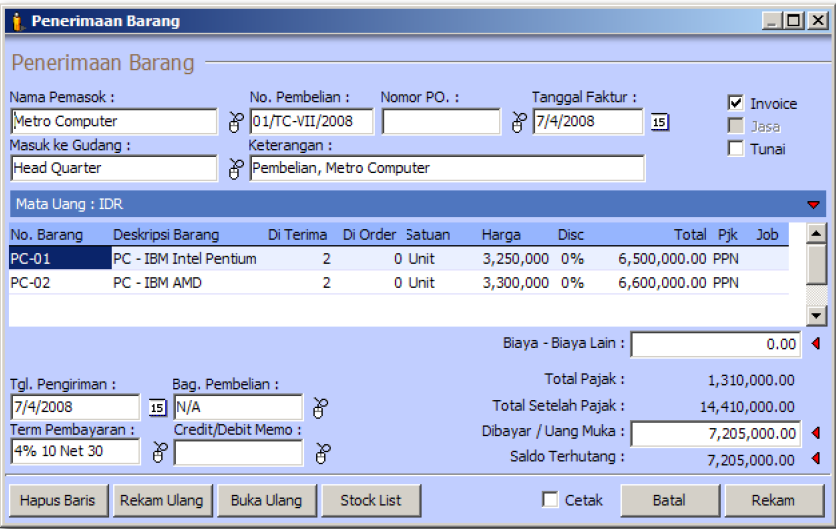
Task: Click the Pjk column header
Action: (727, 235)
